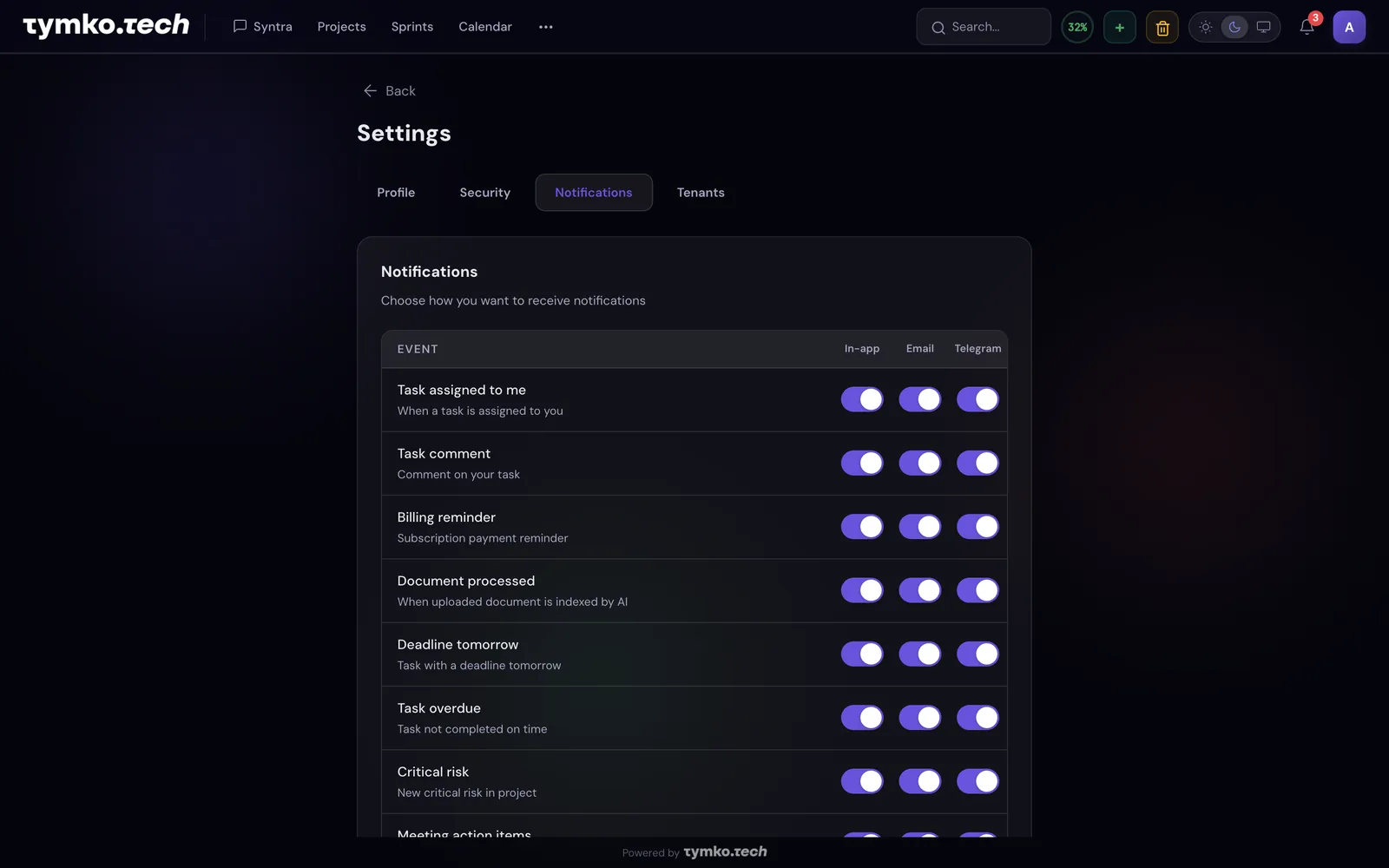Choose system theme monitor icon

[x=1264, y=27]
